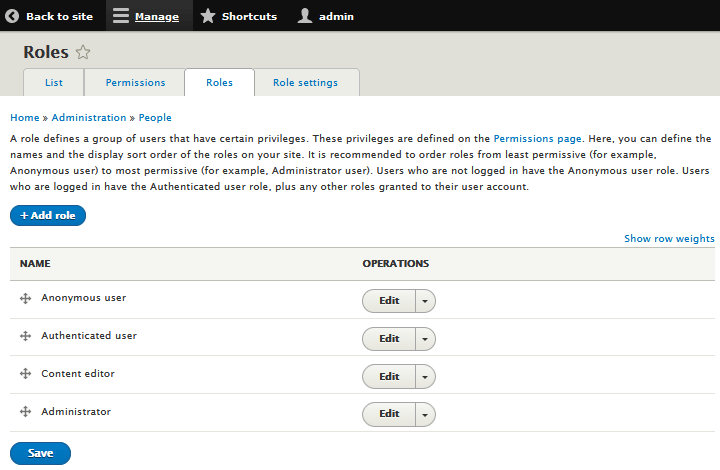
Task: Click the star icon beside Roles title
Action: [83, 53]
